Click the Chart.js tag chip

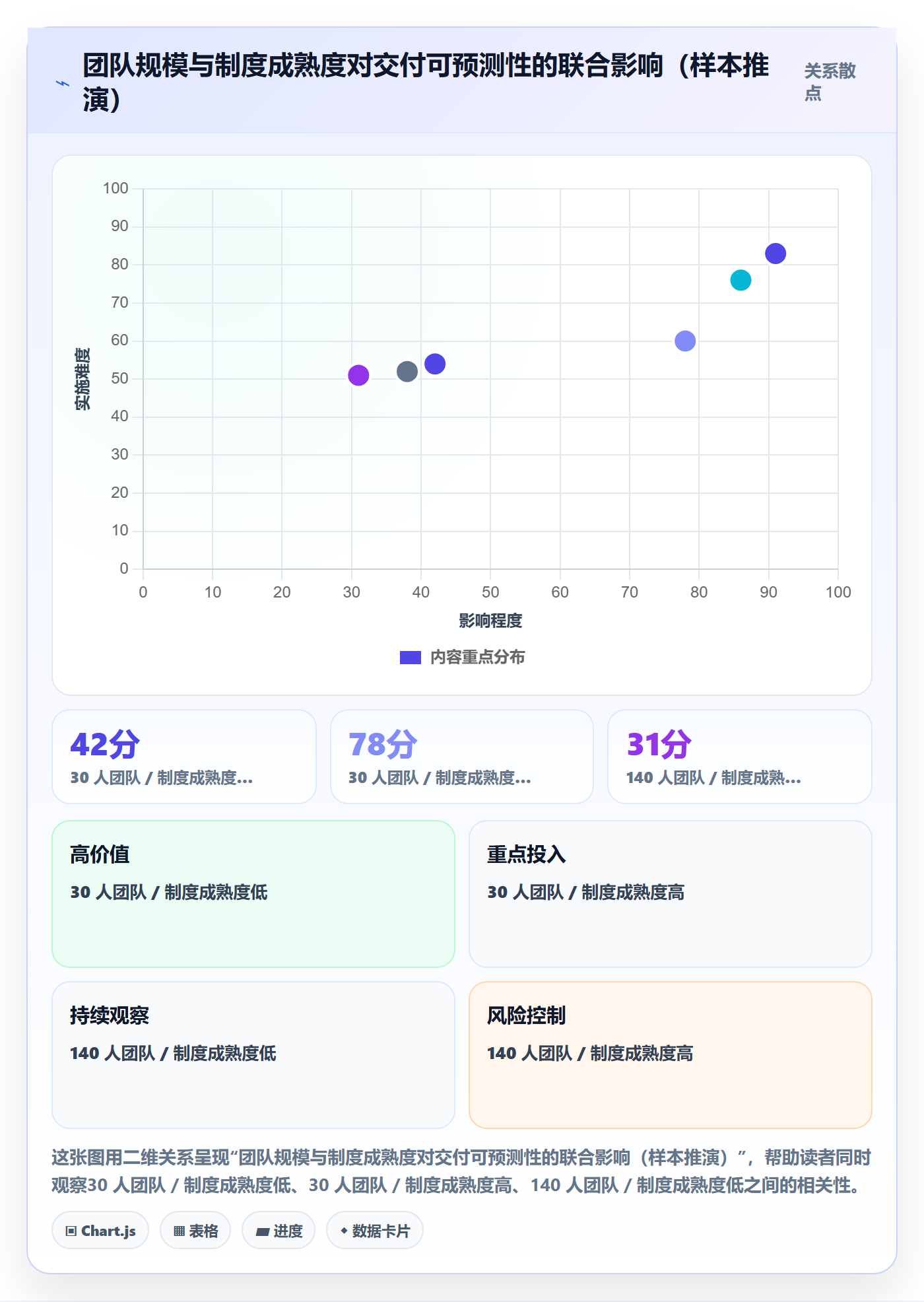(x=100, y=1231)
